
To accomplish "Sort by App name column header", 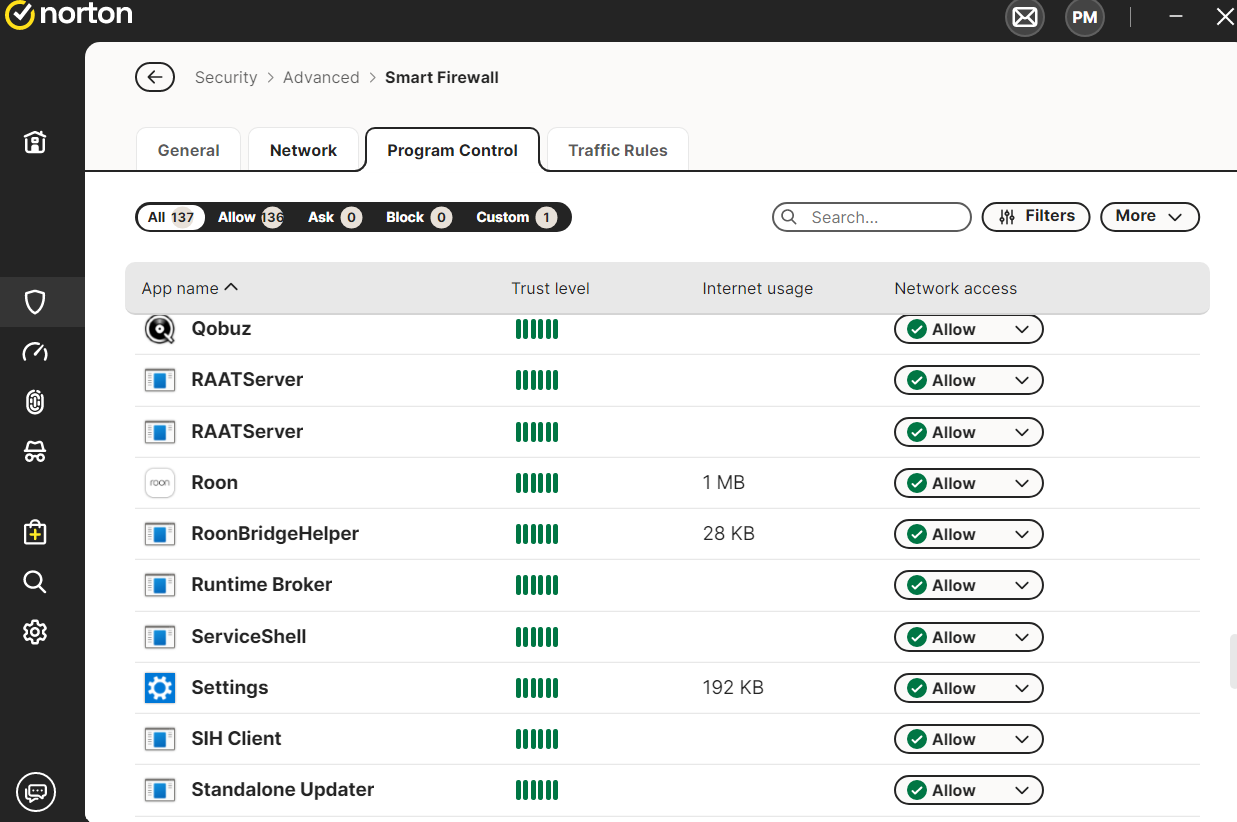I will coord(190,288).
